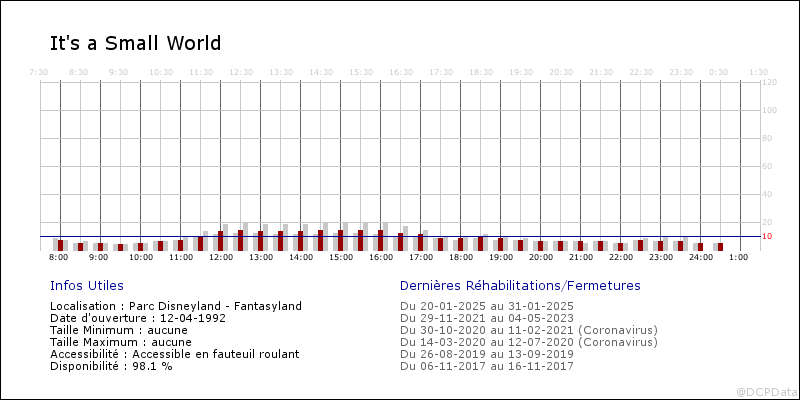The height and width of the screenshot is (400, 800).
Task: Click the red 10 average value label
Action: click(x=766, y=237)
